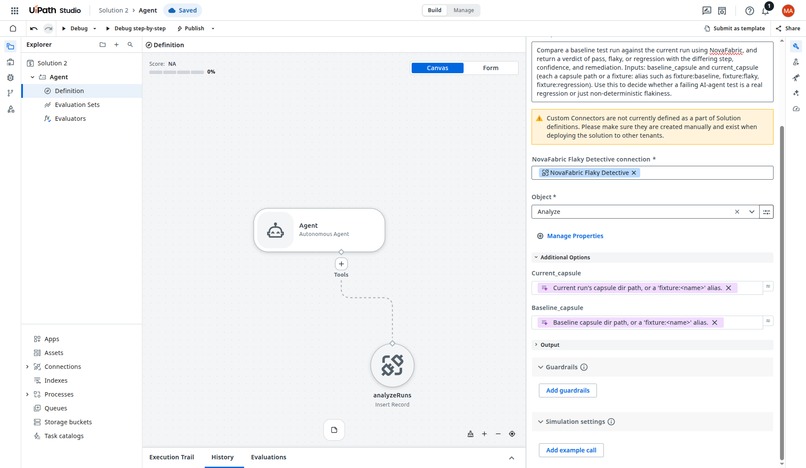This screenshot has height=468, width=806.
Task: Click the Share button
Action: [788, 28]
